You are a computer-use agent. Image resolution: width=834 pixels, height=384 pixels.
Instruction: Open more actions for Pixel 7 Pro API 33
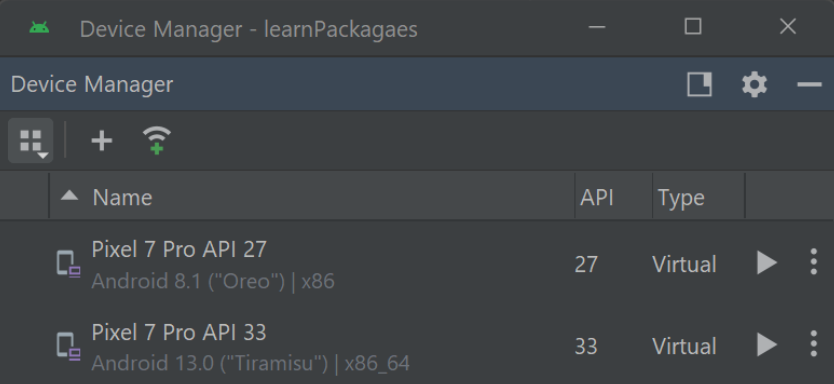pos(813,344)
